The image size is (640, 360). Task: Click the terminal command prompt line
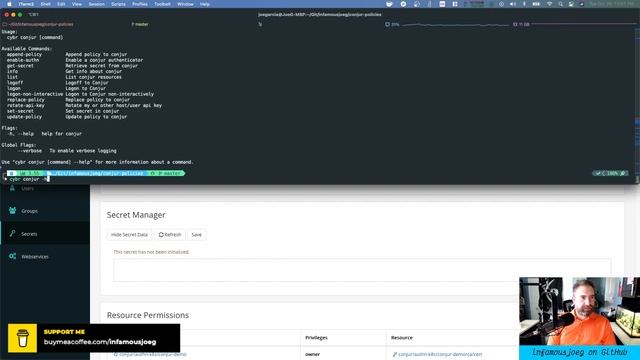tap(29, 179)
